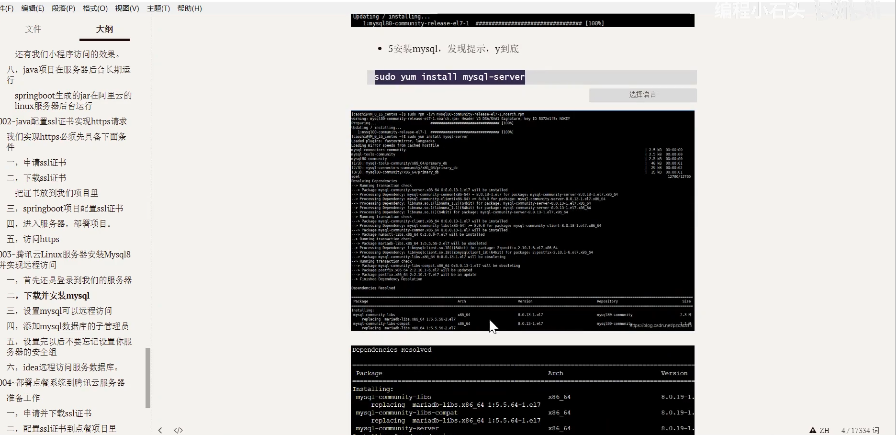Image resolution: width=896 pixels, height=435 pixels.
Task: Go to heading 003-腾讯云Linux服务器安装Mysql8
Action: click(x=65, y=260)
